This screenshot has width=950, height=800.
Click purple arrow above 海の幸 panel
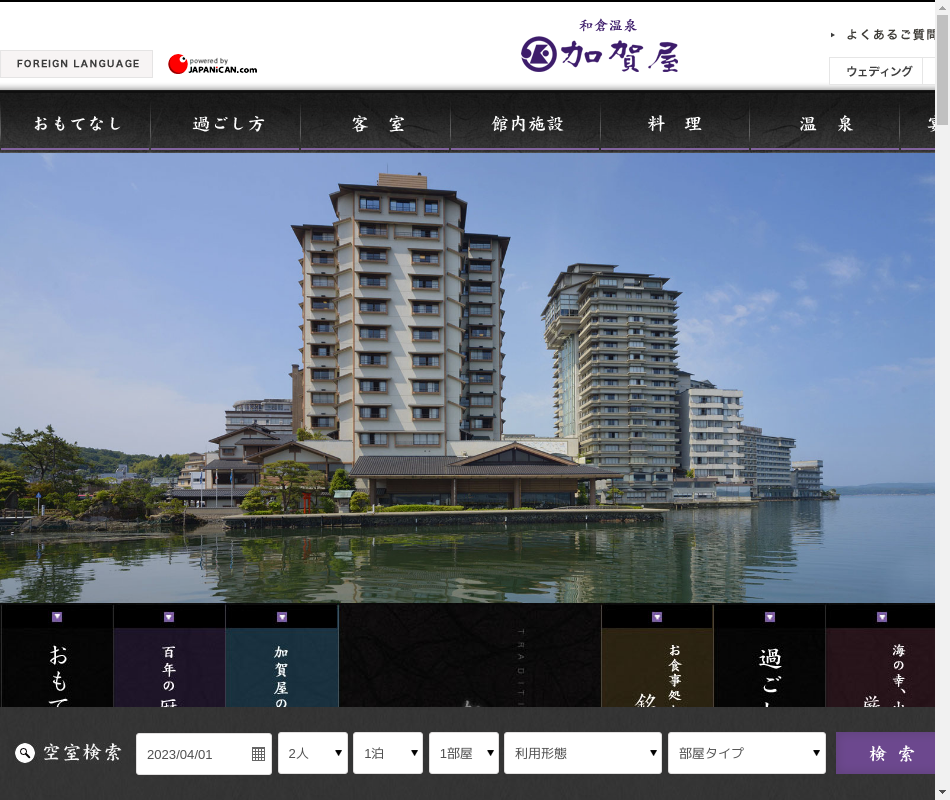882,617
